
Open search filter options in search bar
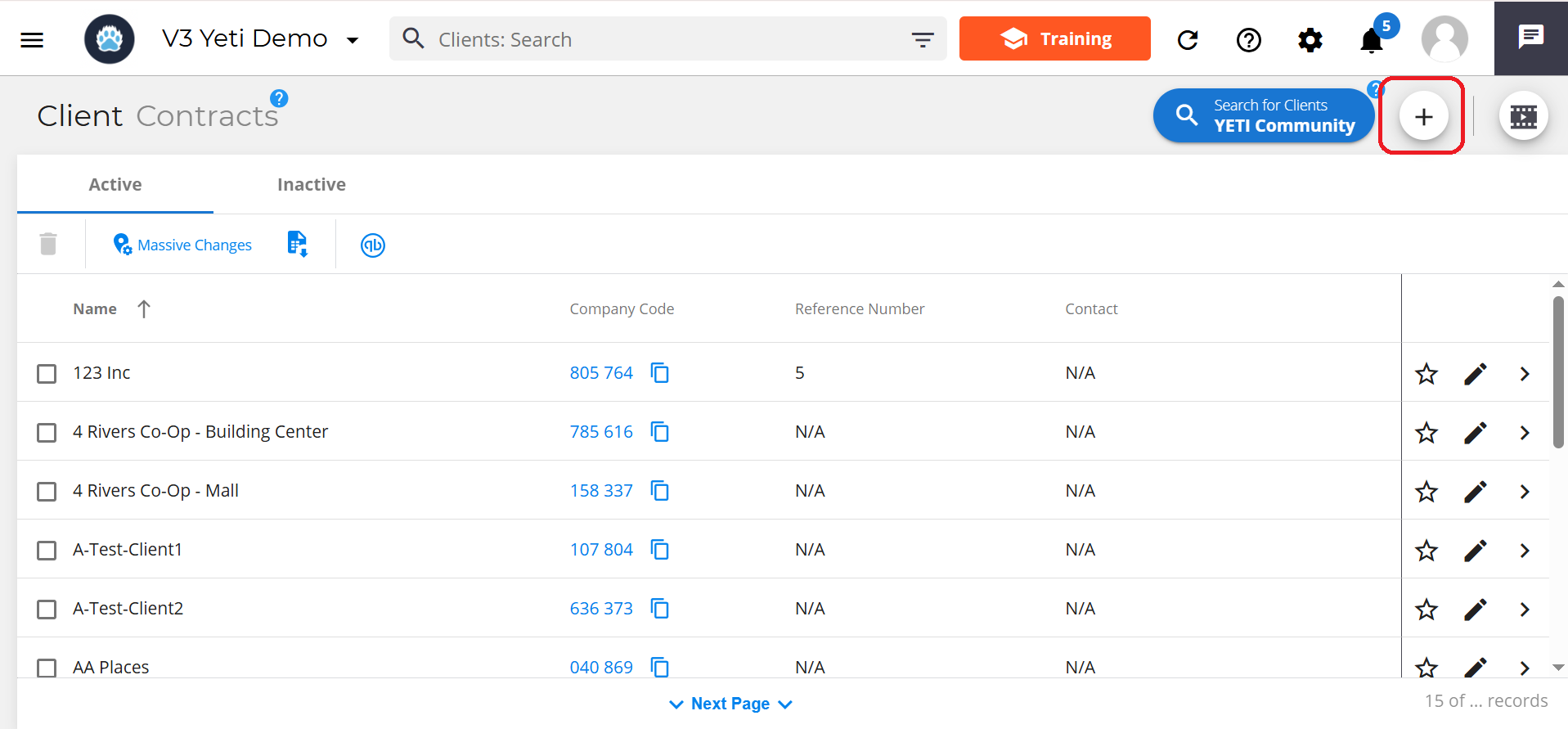click(923, 40)
